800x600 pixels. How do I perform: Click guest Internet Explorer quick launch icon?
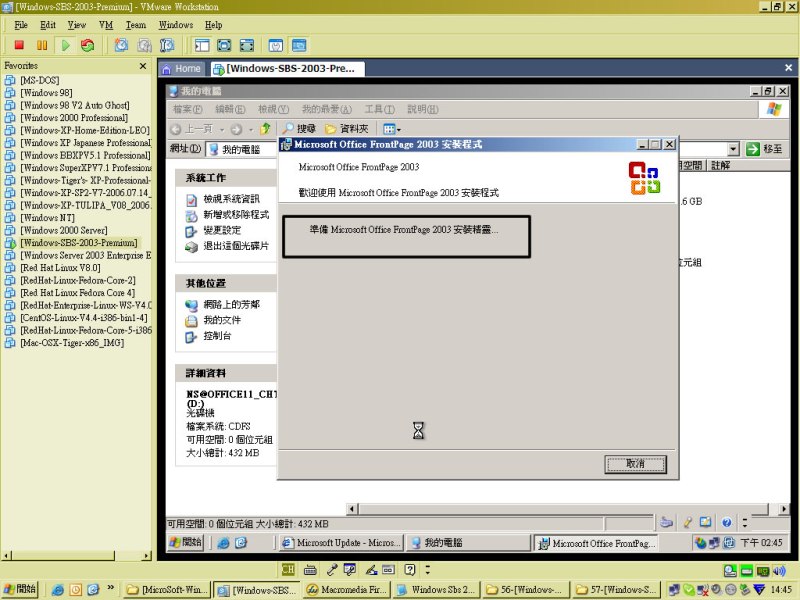coord(223,543)
